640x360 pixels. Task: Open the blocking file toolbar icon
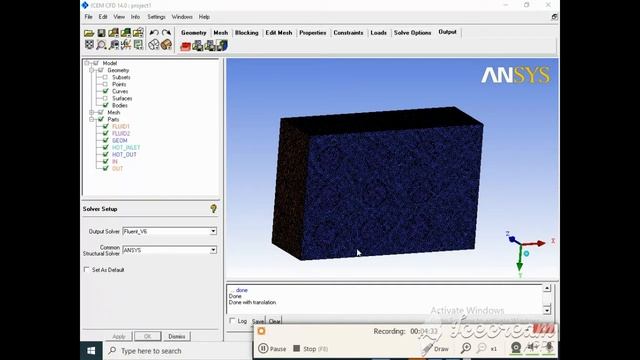[x=138, y=33]
